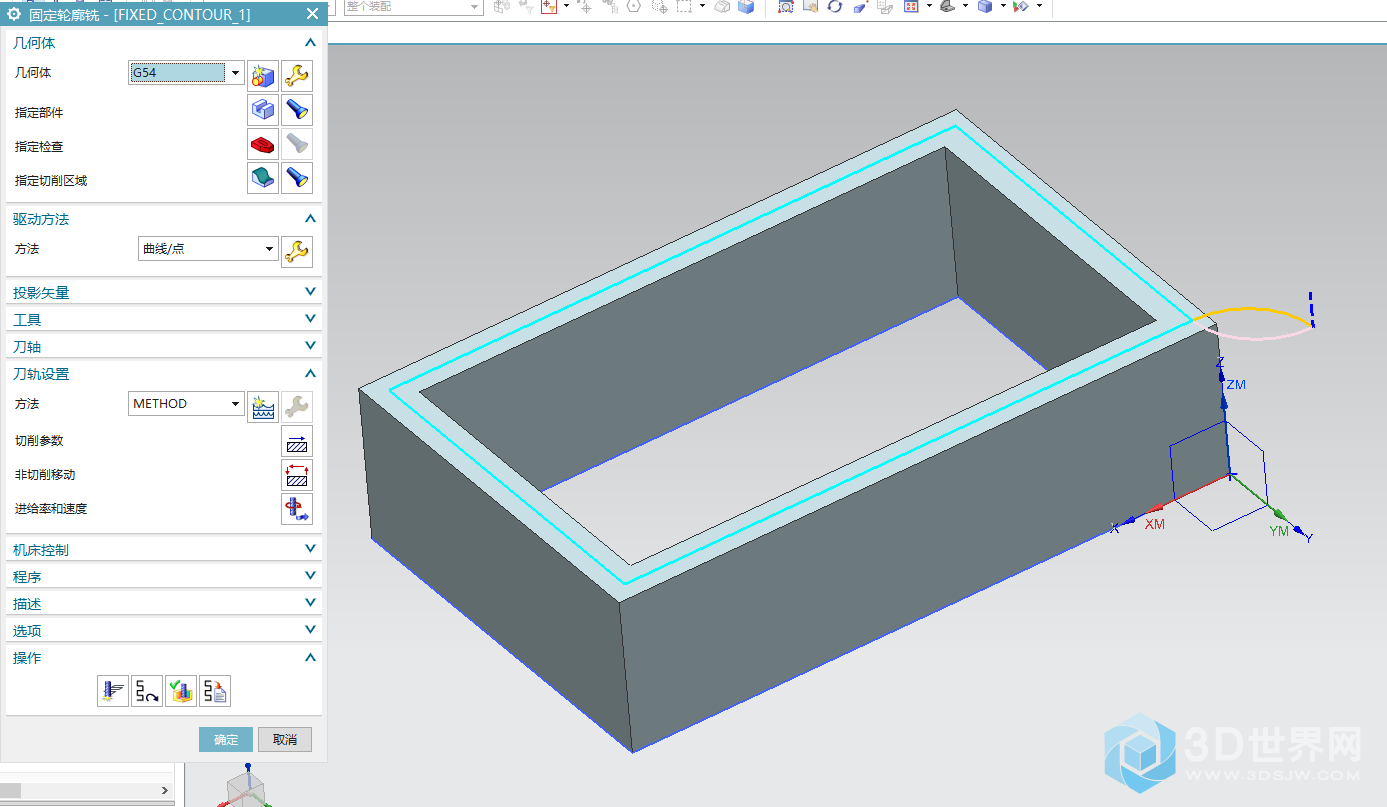Edit the drive method with the wrench beside 曲线/点
1387x807 pixels.
tap(297, 252)
